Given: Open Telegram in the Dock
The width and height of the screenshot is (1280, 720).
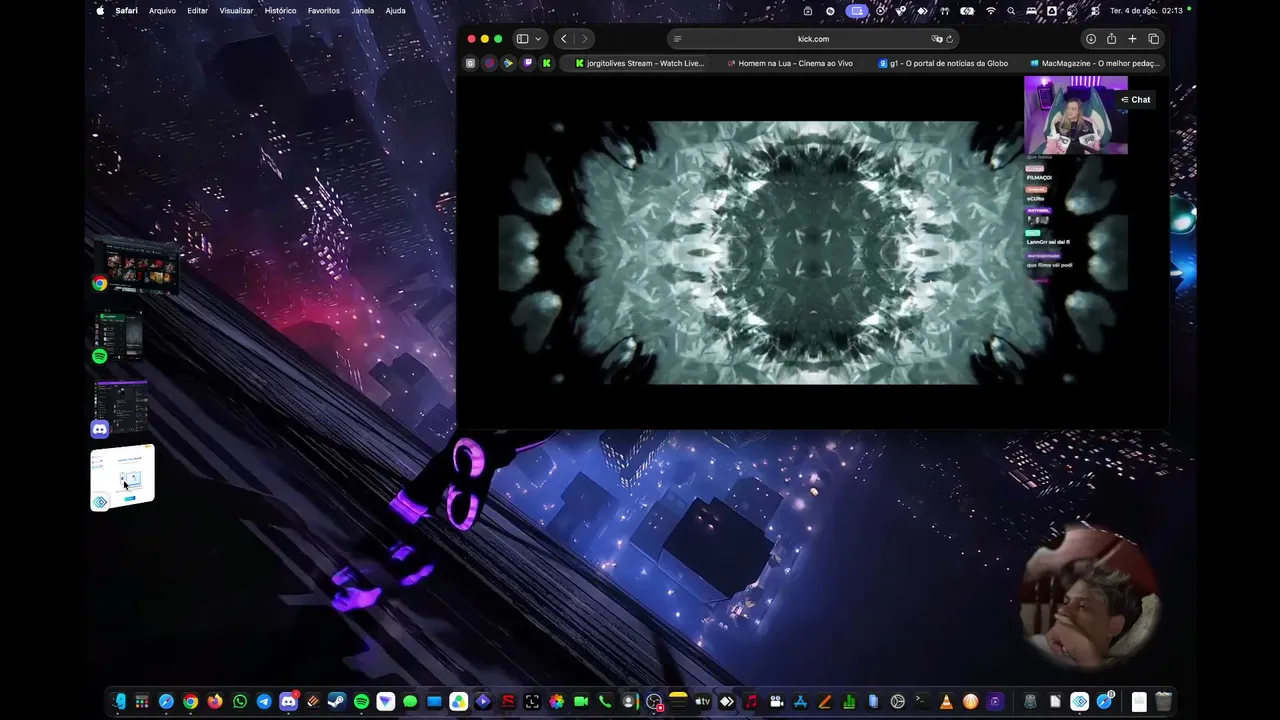Looking at the screenshot, I should point(264,702).
